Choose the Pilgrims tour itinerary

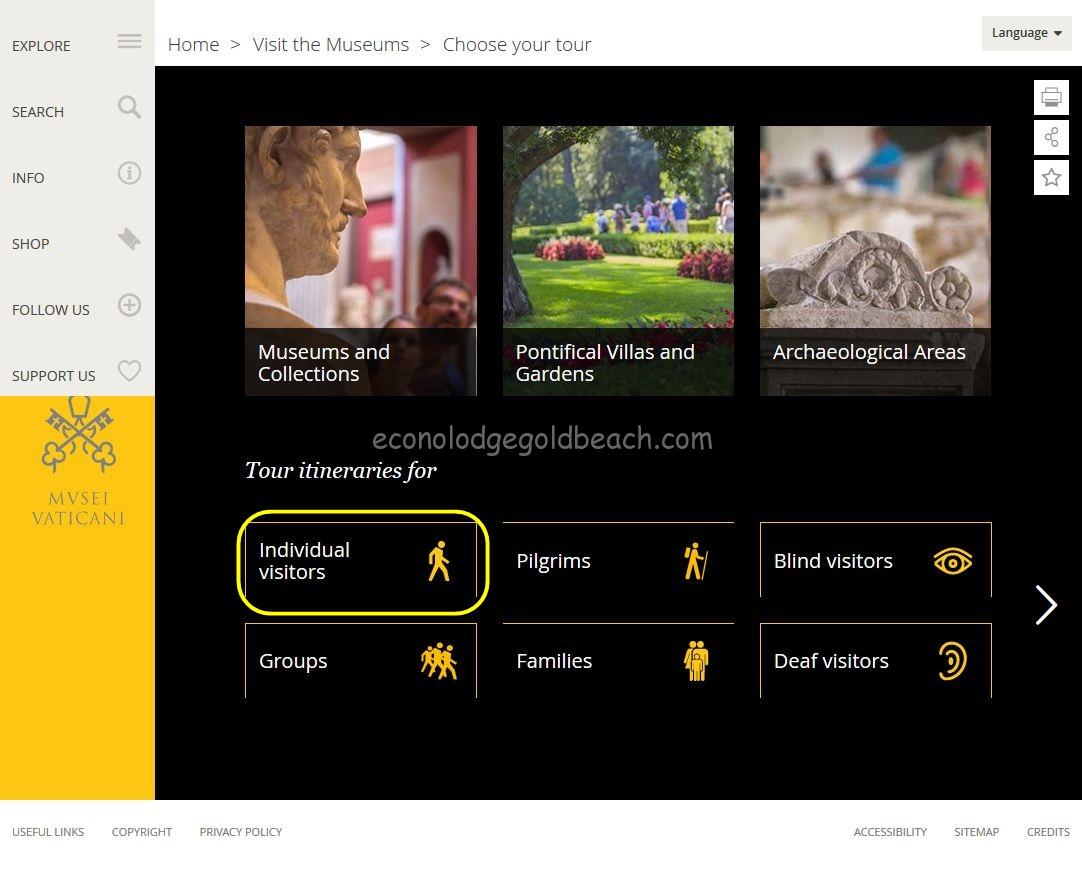[618, 561]
